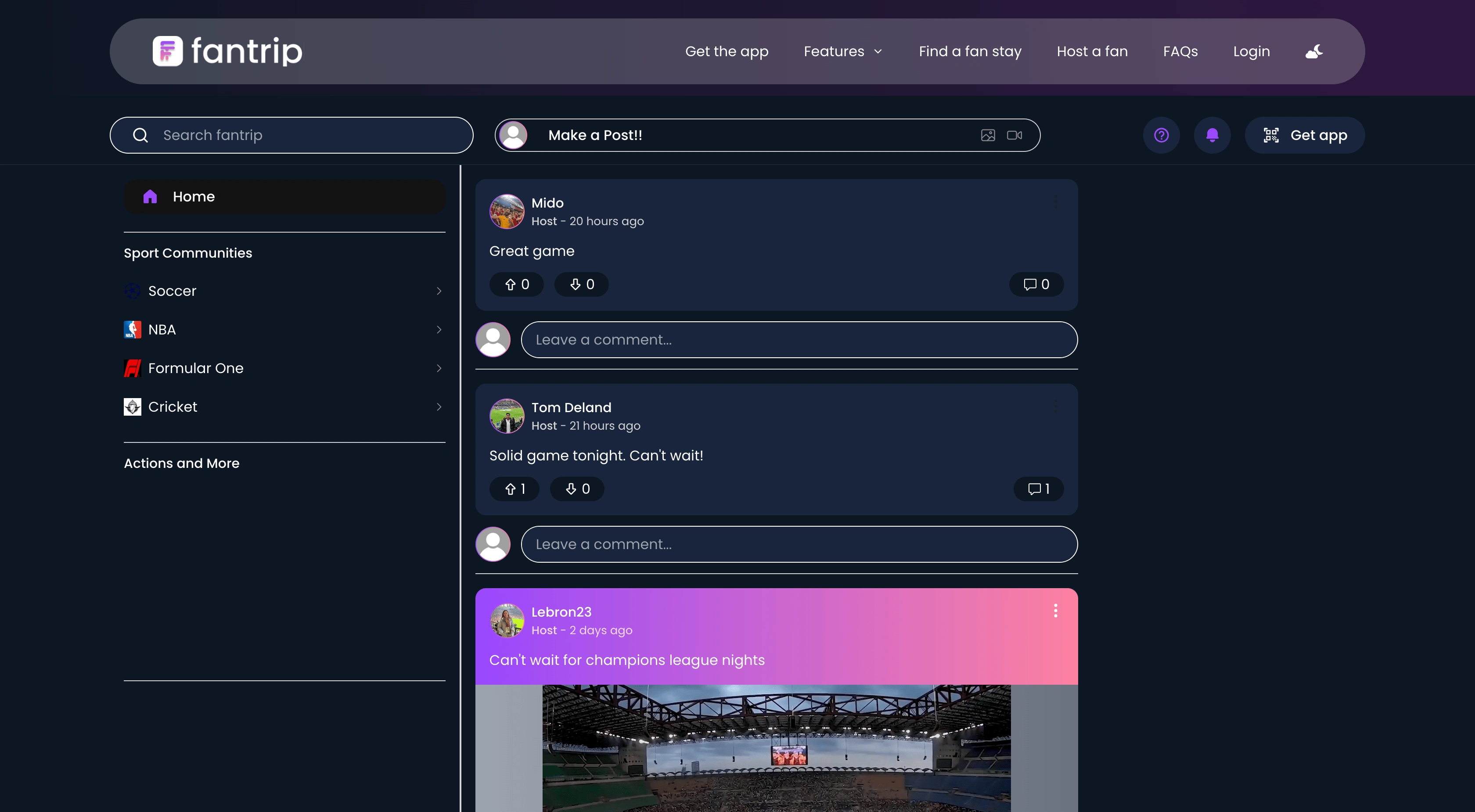Click the NBA logo icon
Image resolution: width=1475 pixels, height=812 pixels.
(x=132, y=329)
